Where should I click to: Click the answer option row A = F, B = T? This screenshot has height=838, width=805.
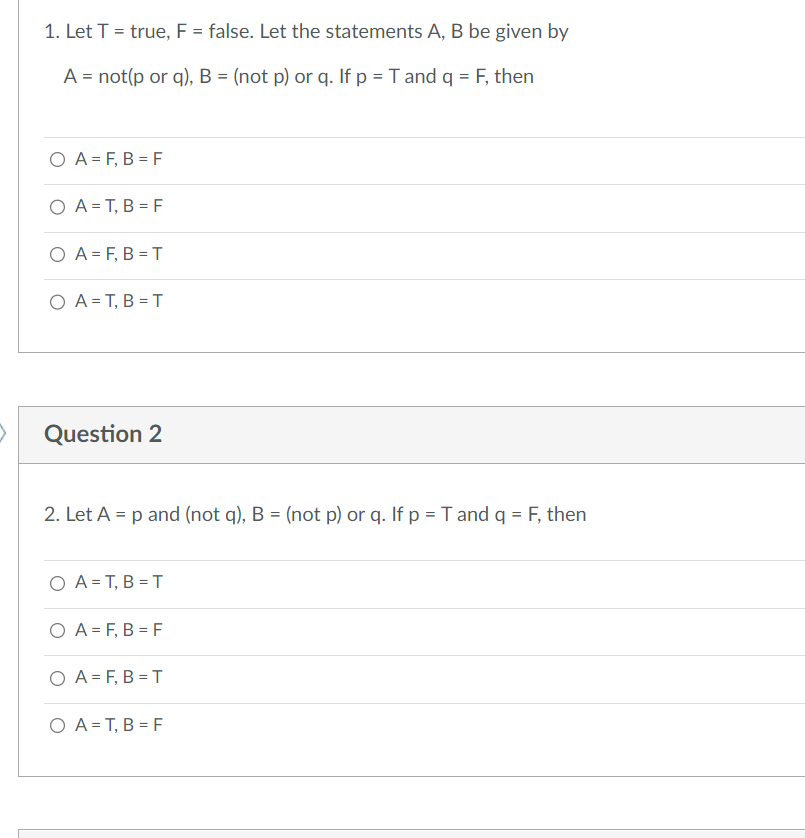click(119, 254)
